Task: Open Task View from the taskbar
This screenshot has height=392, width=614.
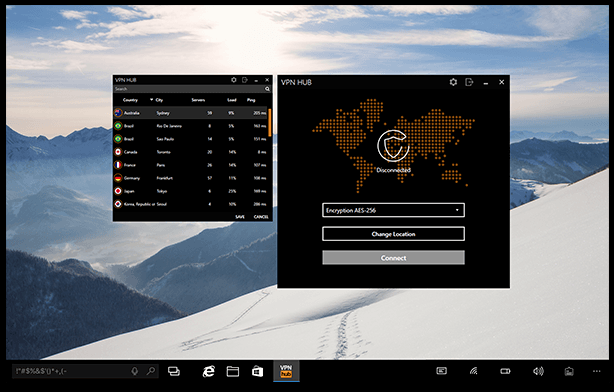Action: 174,371
